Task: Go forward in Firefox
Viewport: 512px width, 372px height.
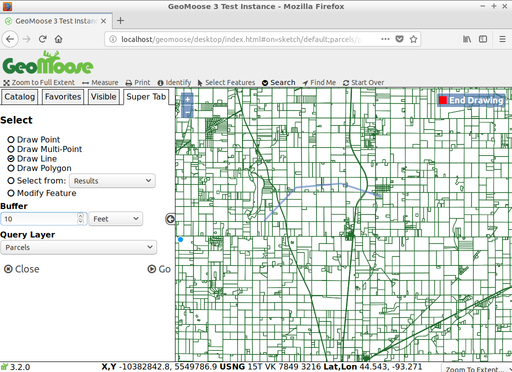Action: point(26,39)
